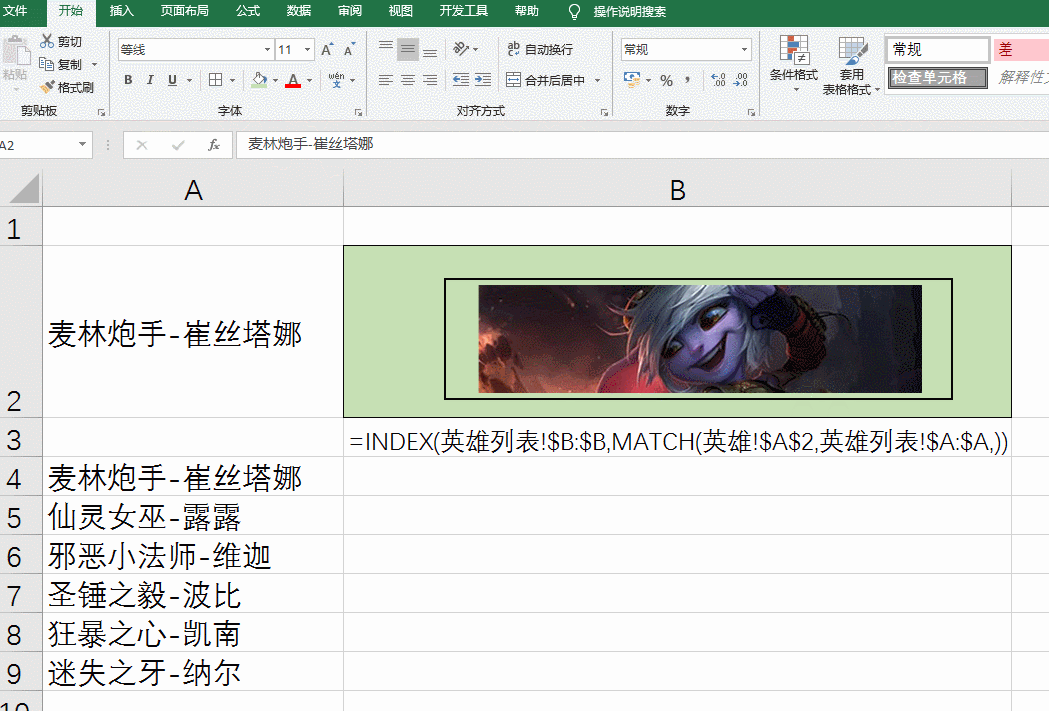This screenshot has height=711, width=1049.
Task: Switch to the 公式 (Formulas) tab
Action: tap(248, 11)
